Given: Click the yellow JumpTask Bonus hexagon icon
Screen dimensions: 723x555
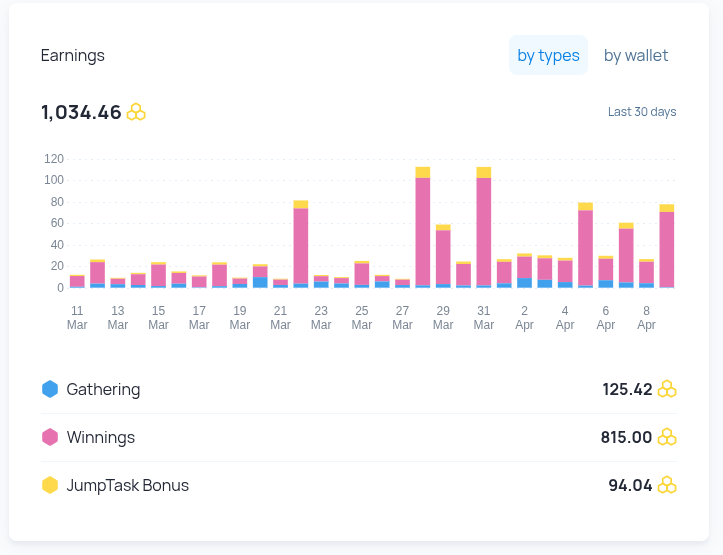Looking at the screenshot, I should click(x=50, y=485).
